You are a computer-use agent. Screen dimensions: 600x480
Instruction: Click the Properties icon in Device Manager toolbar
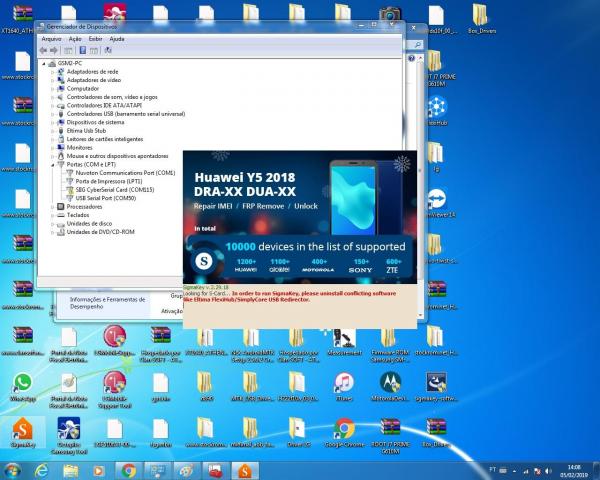[82, 50]
